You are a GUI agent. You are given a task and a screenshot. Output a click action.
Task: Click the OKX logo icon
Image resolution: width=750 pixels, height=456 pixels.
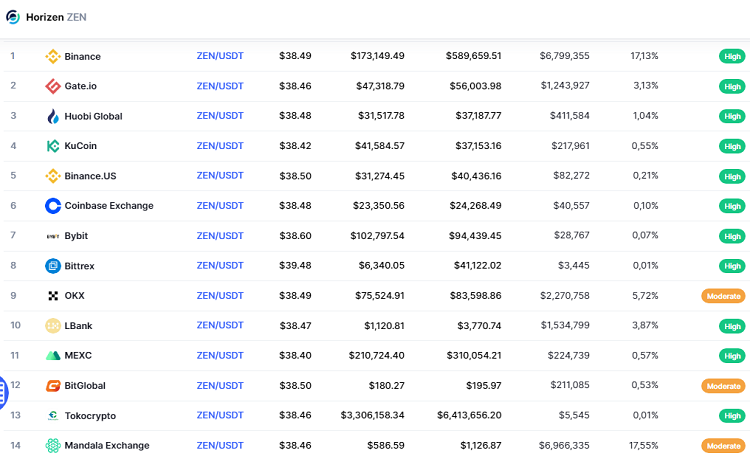[x=53, y=296]
